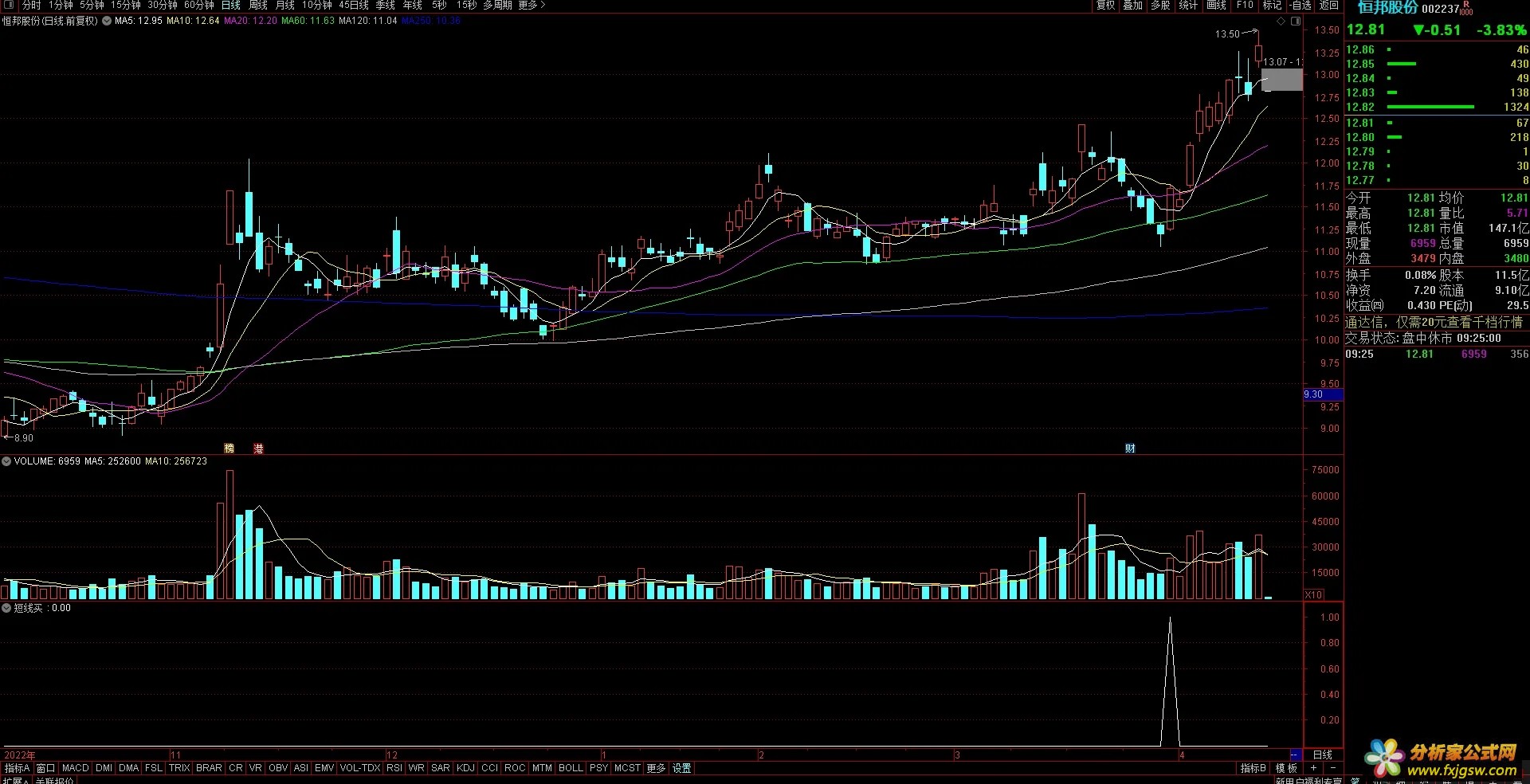This screenshot has height=784, width=1530.
Task: Click the 模板 button
Action: [1286, 768]
